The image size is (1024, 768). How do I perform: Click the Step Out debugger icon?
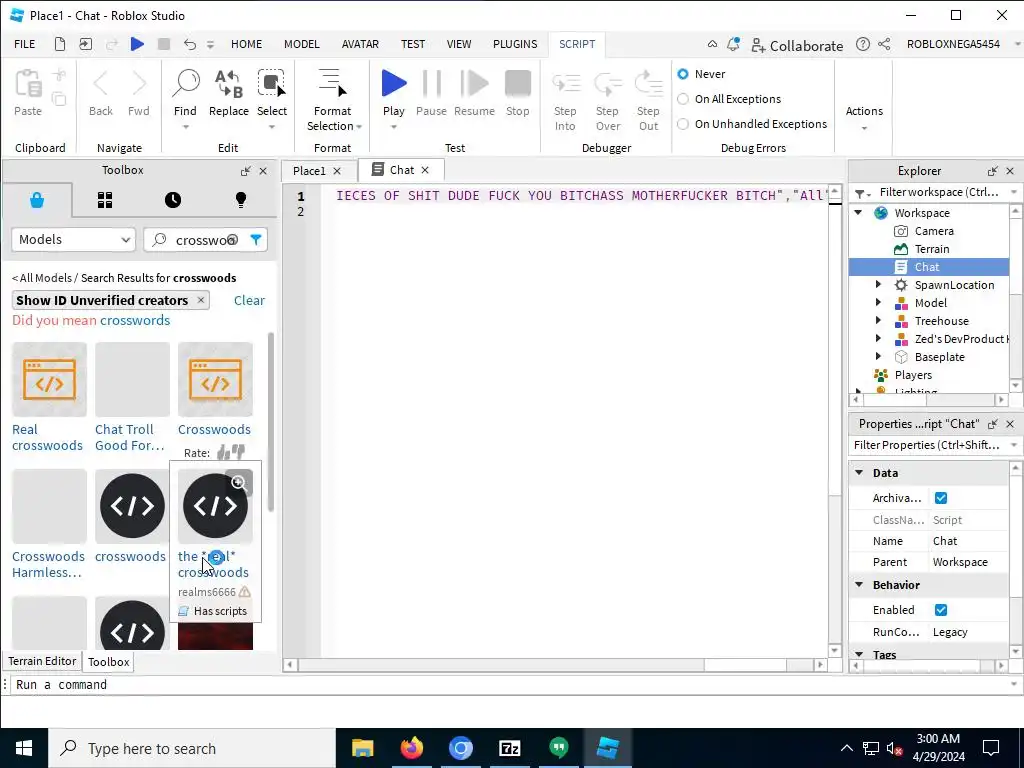[x=648, y=84]
